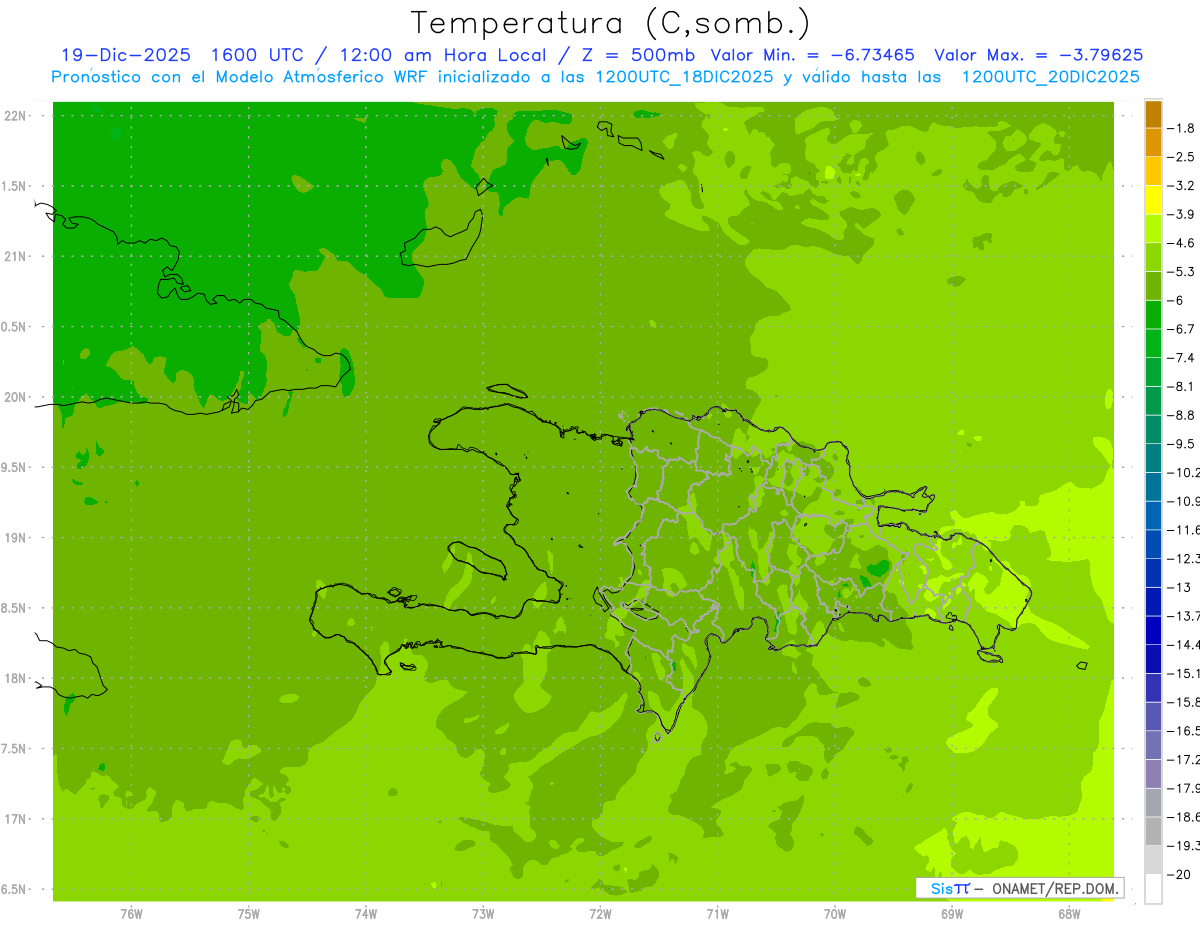This screenshot has height=927, width=1200.
Task: Click the '70W' longitude axis label
Action: (x=835, y=914)
